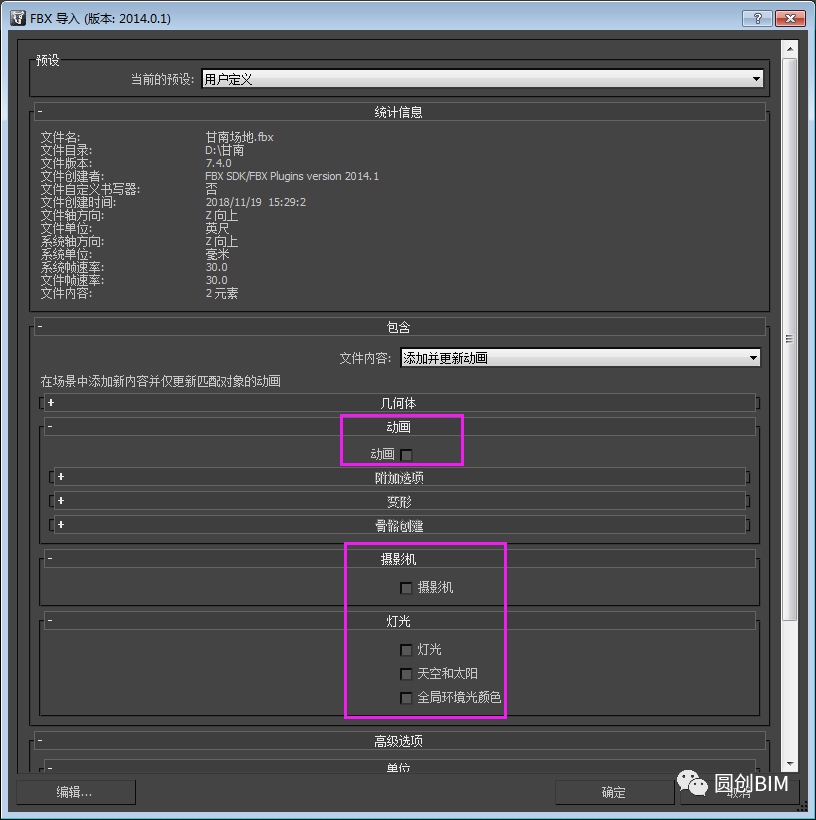Image resolution: width=816 pixels, height=820 pixels.
Task: Enable the 全局环境光颜色 checkbox
Action: (406, 697)
